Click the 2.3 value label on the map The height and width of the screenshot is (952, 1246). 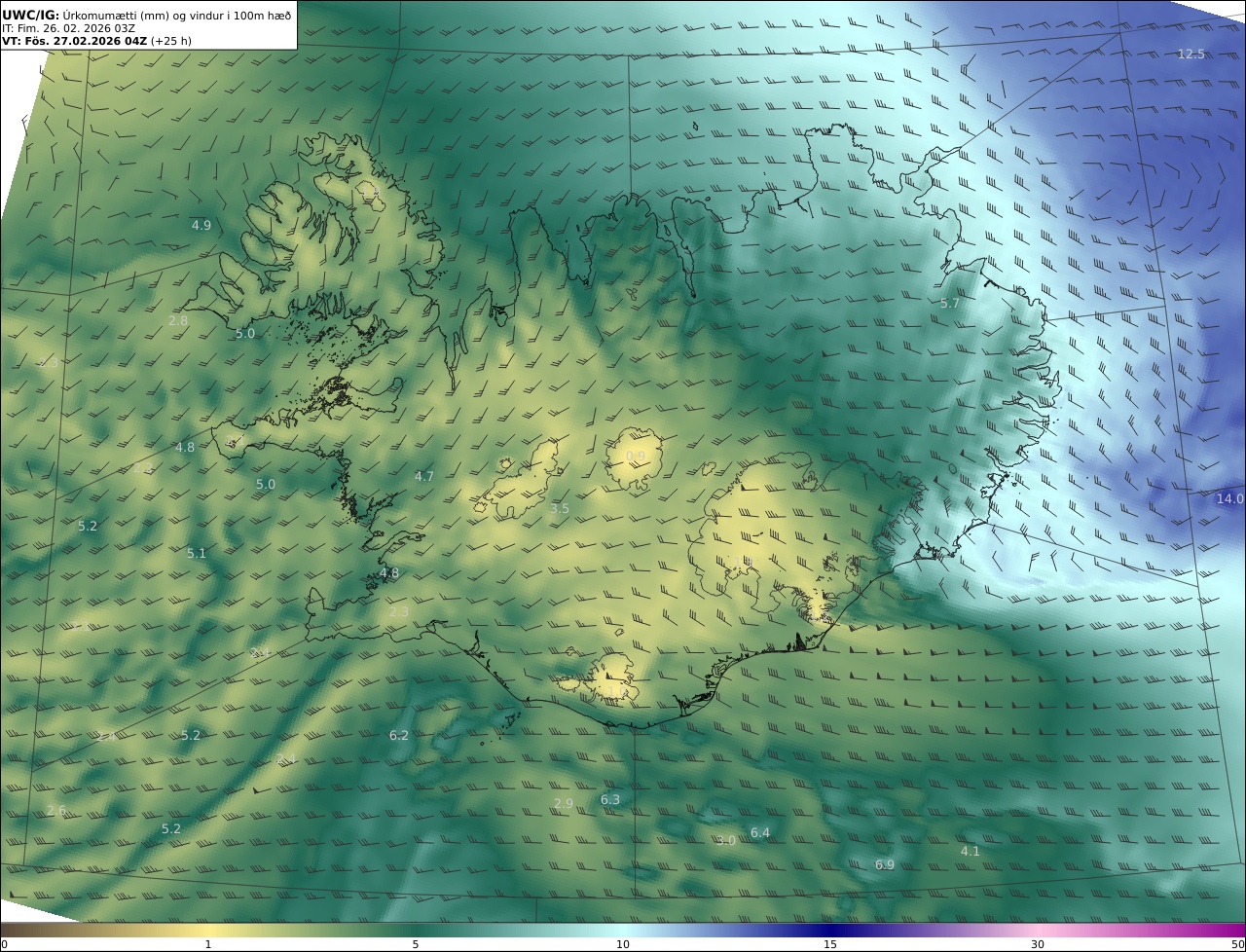399,611
